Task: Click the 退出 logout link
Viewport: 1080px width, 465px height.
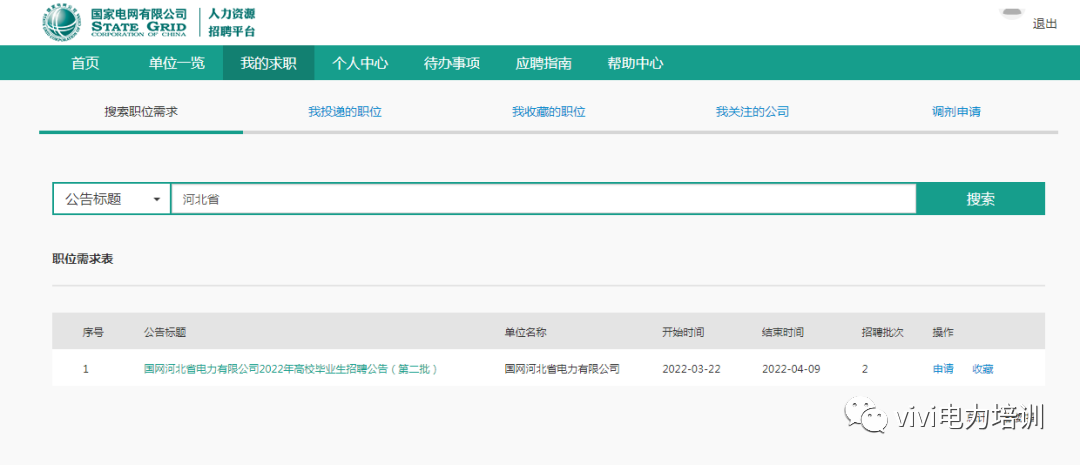Action: (x=1044, y=24)
